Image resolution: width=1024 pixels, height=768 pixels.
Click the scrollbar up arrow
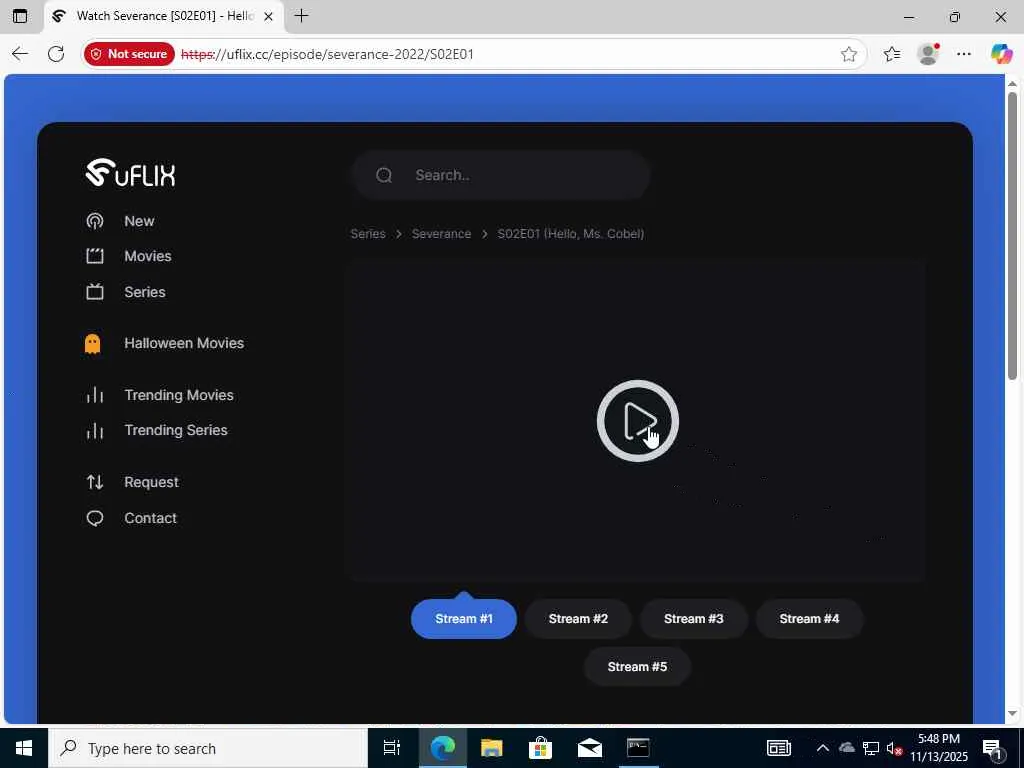click(x=1012, y=84)
